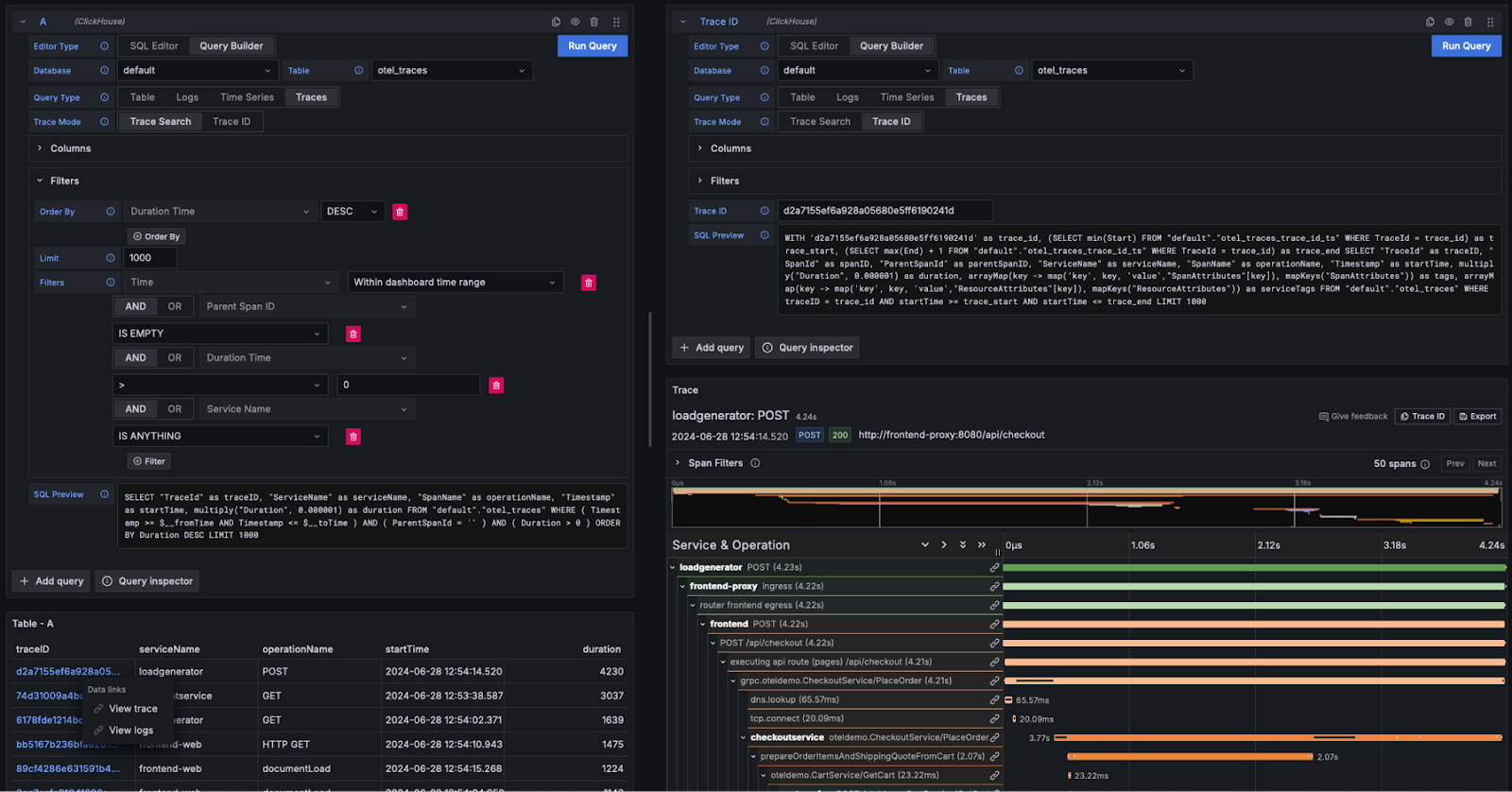Open the DESC sort direction dropdown
Image resolution: width=1512 pixels, height=792 pixels.
coord(352,212)
